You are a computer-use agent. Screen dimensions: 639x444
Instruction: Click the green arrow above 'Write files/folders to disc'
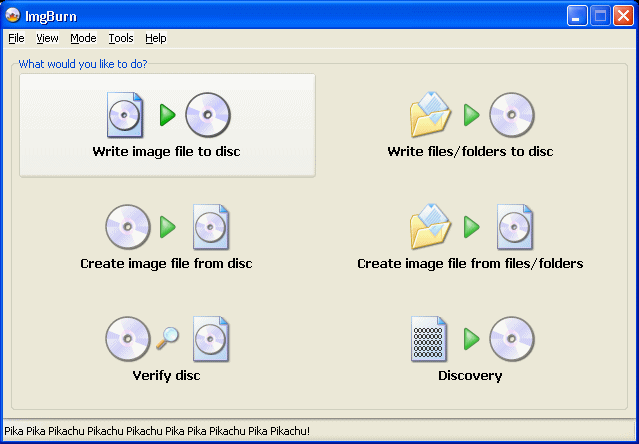click(x=472, y=115)
